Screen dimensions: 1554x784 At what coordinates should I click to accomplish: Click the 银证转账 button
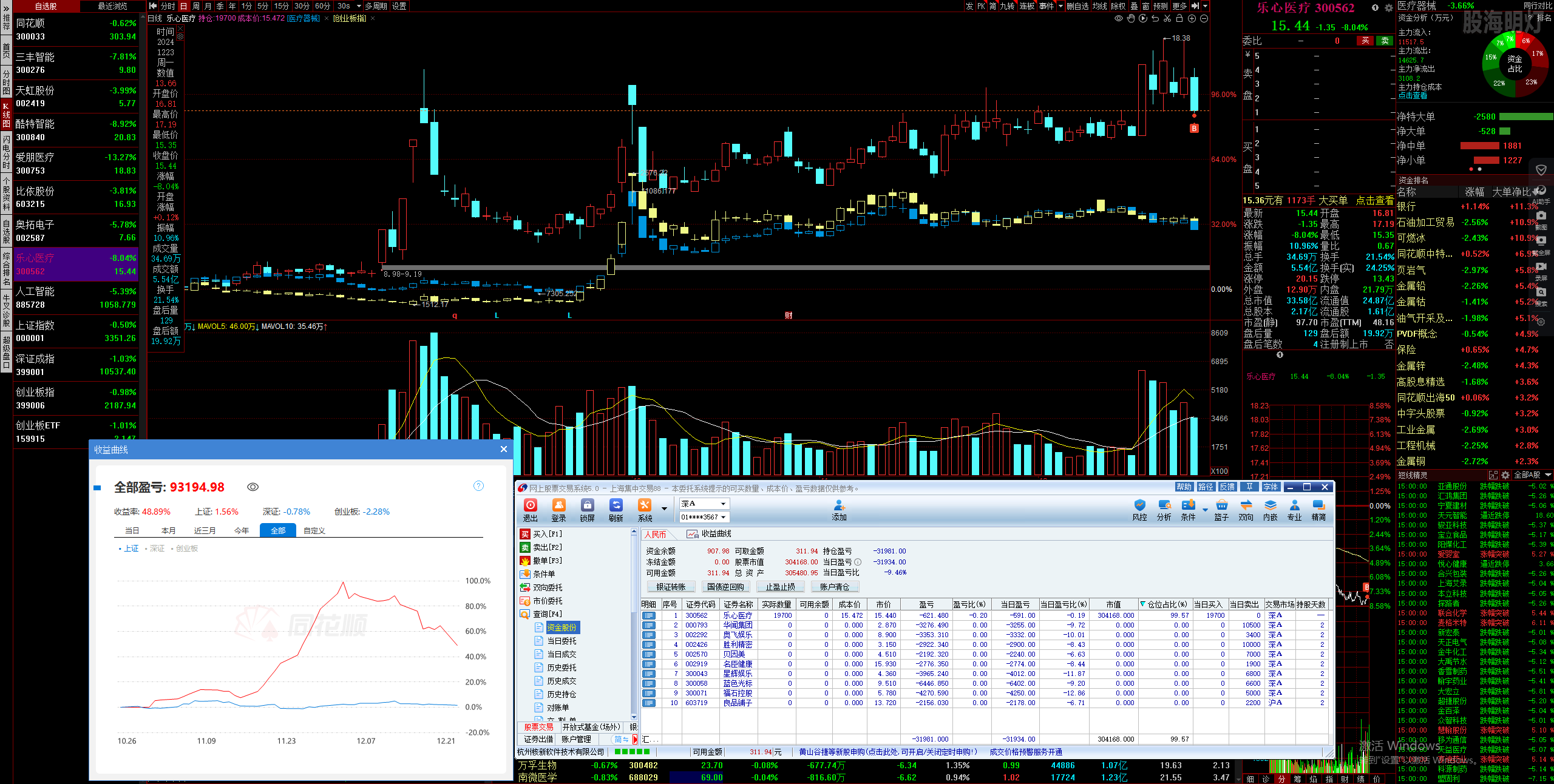click(x=671, y=587)
